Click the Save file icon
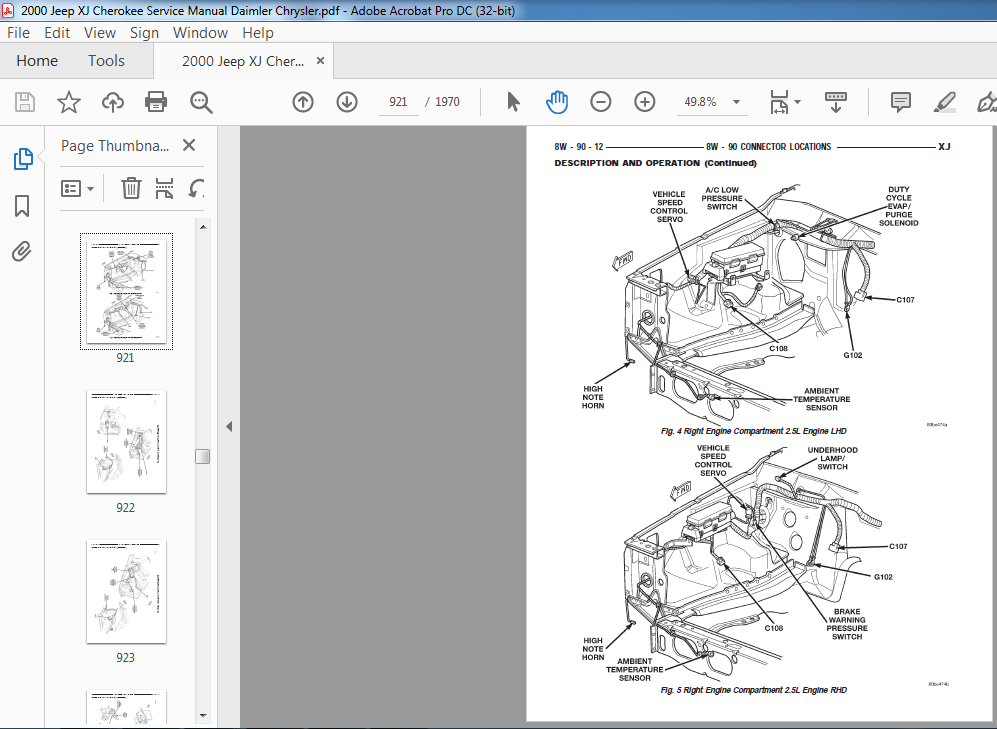This screenshot has width=997, height=729. (25, 102)
